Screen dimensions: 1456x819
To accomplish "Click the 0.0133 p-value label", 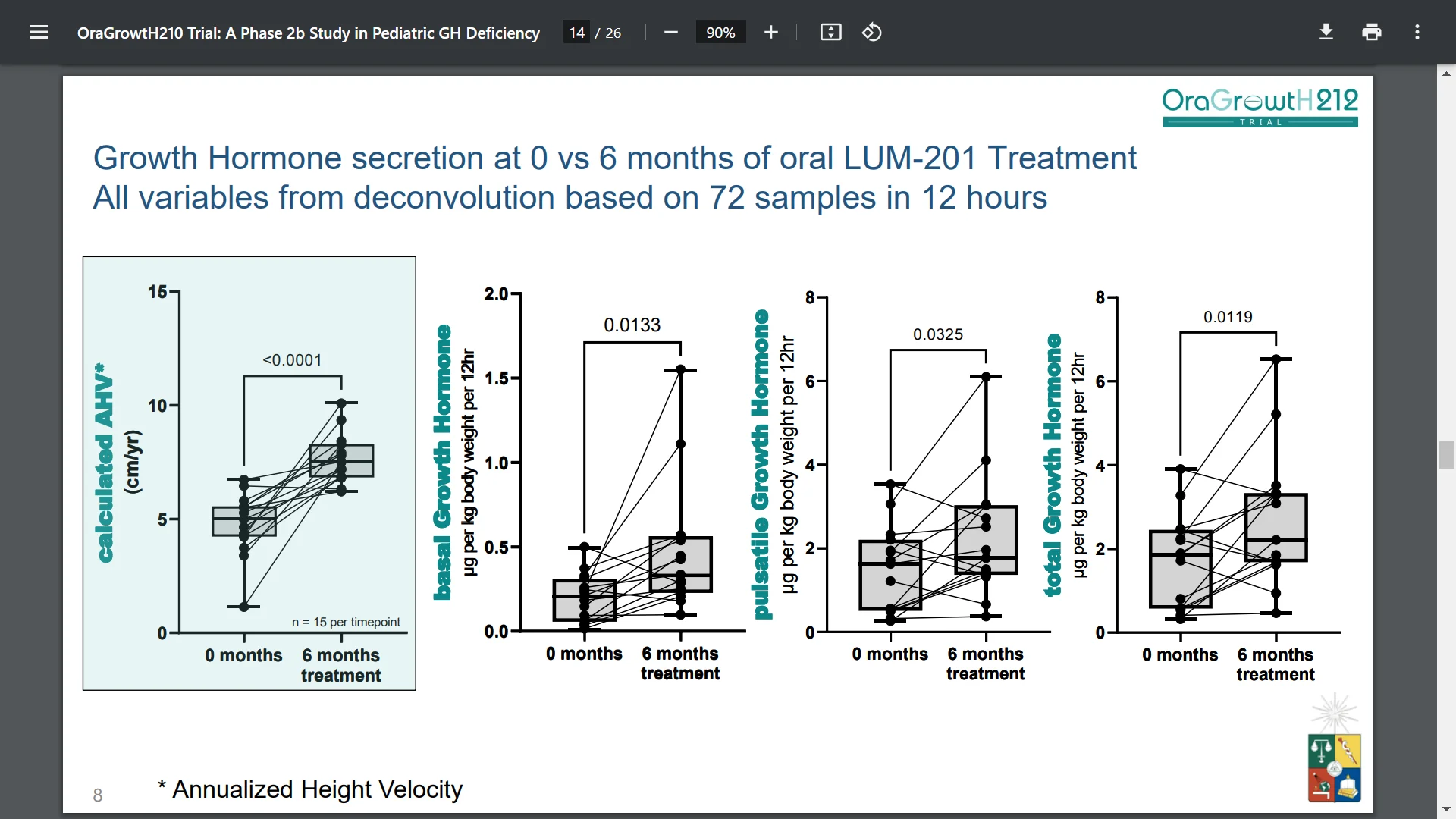I will (x=632, y=325).
